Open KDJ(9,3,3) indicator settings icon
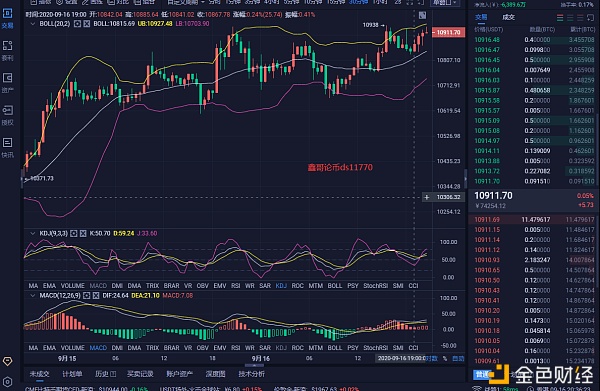This screenshot has height=391, width=600. click(73, 233)
